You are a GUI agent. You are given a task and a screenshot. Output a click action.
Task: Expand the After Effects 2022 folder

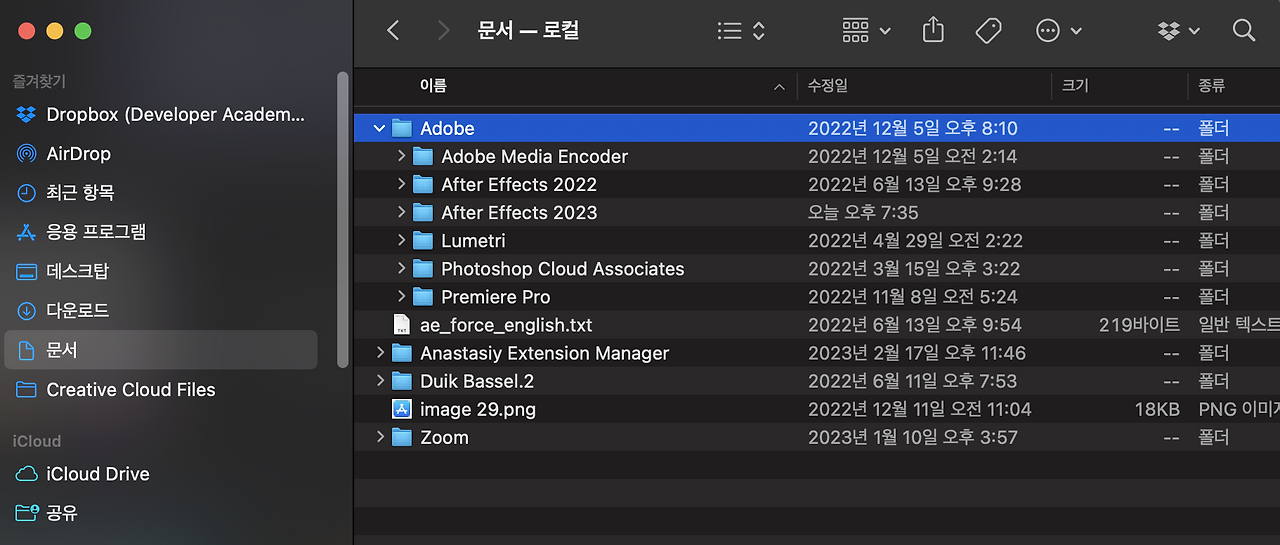tap(401, 184)
